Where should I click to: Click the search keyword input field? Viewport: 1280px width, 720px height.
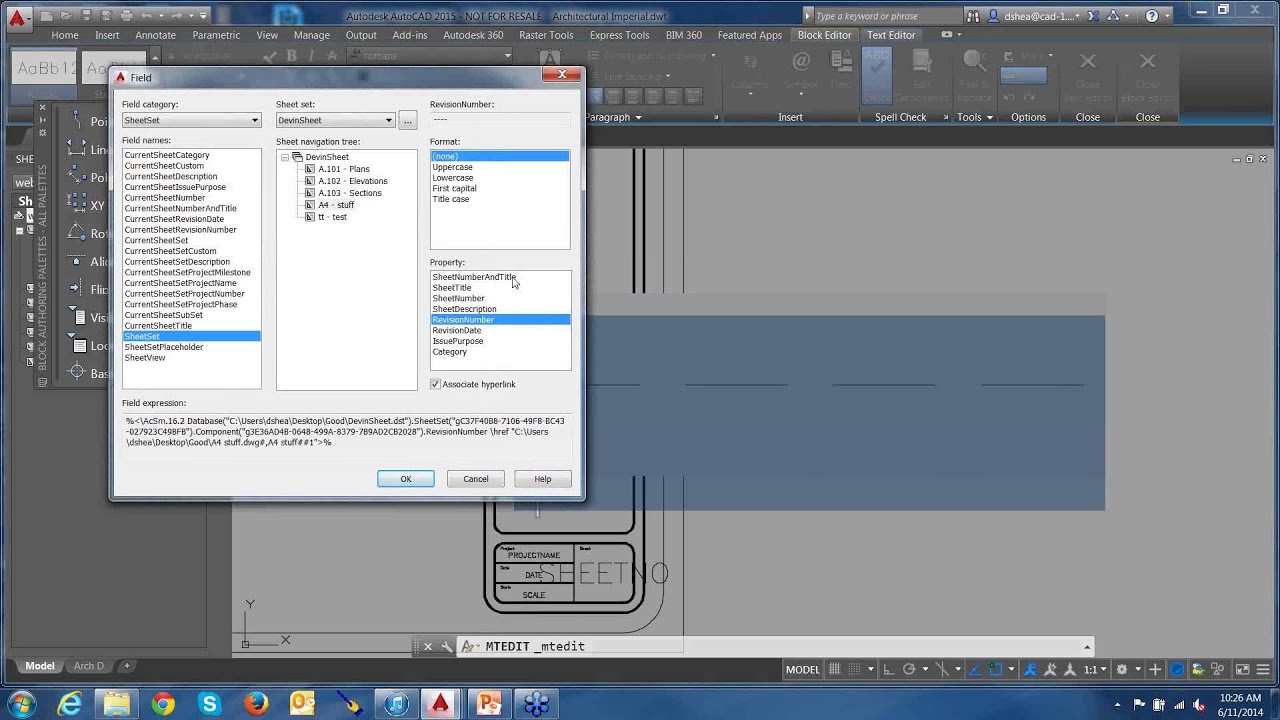(x=888, y=16)
